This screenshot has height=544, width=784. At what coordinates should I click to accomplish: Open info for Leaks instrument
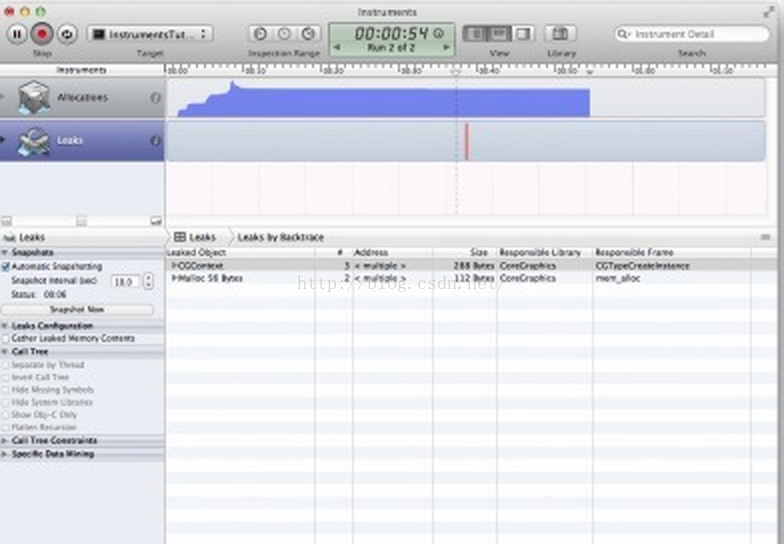tap(156, 141)
